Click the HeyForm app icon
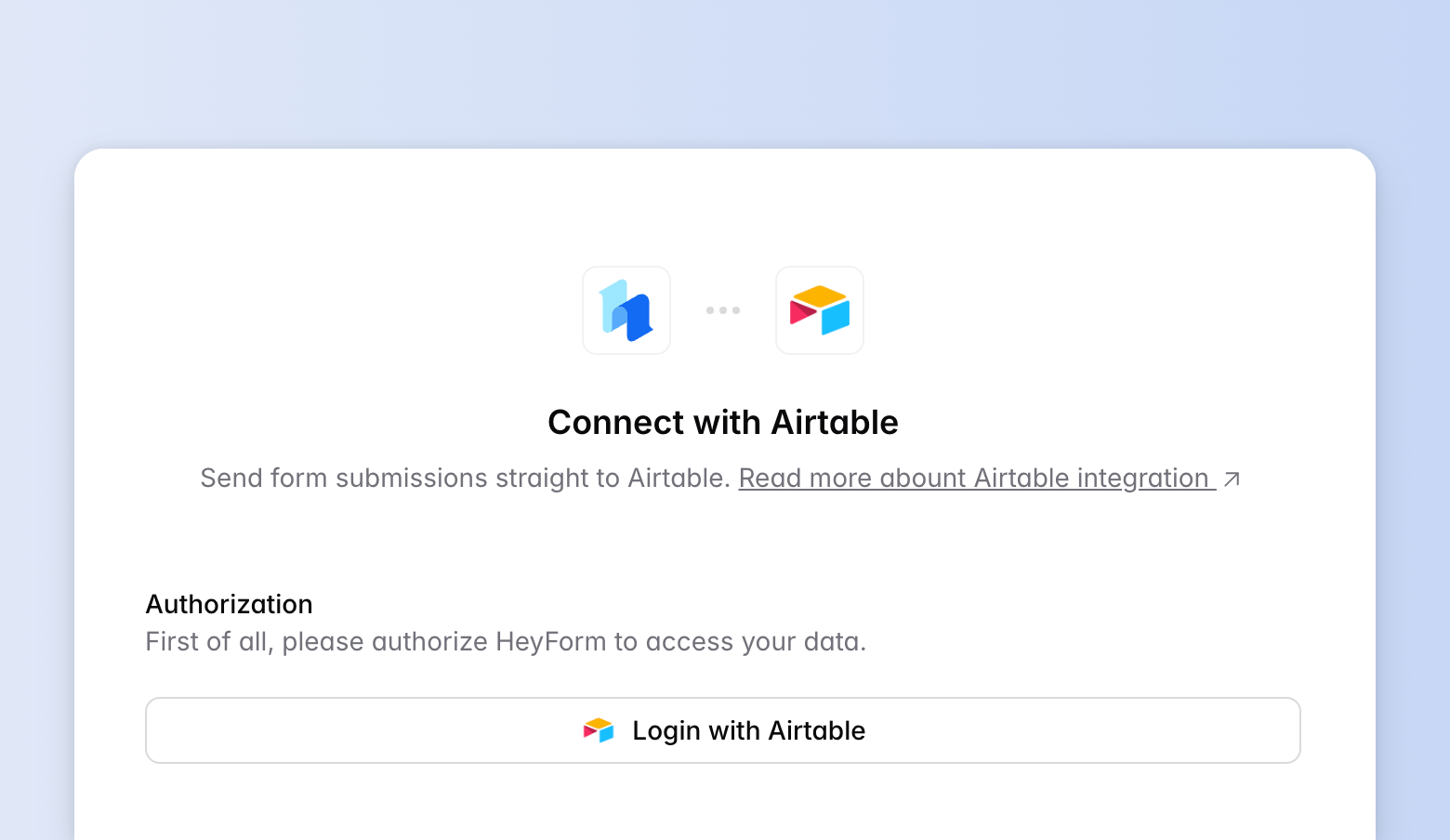 tap(626, 310)
